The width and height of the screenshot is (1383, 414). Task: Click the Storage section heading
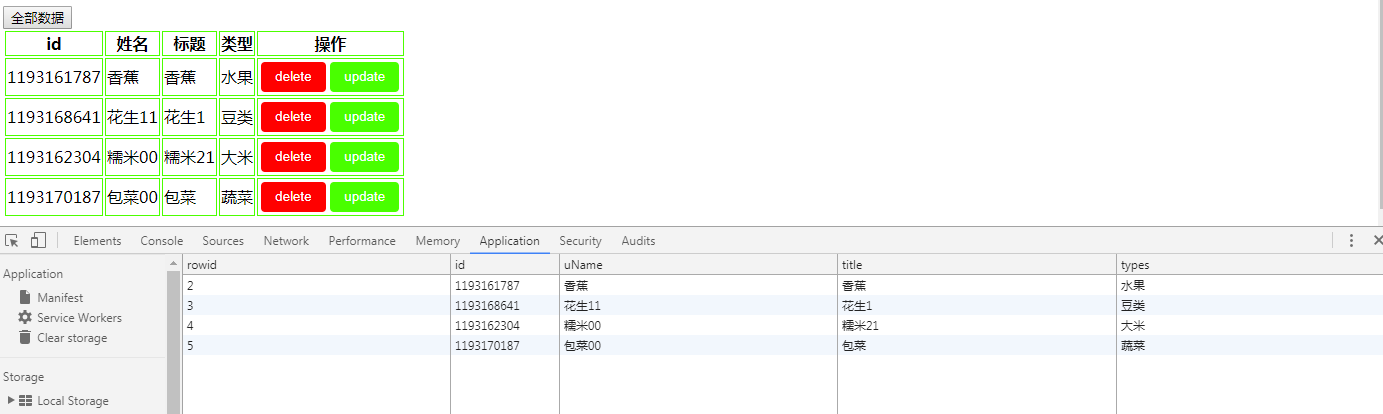24,377
